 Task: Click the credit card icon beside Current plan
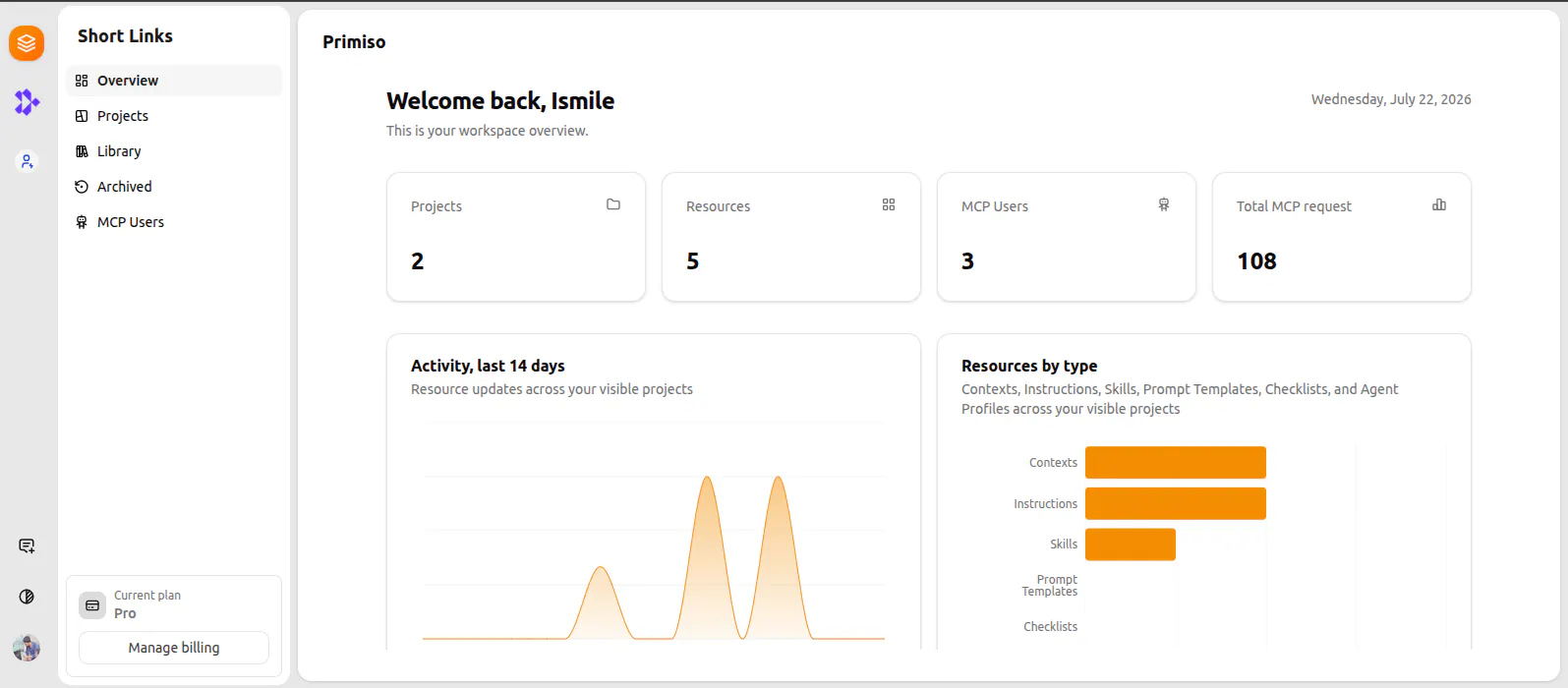click(92, 605)
